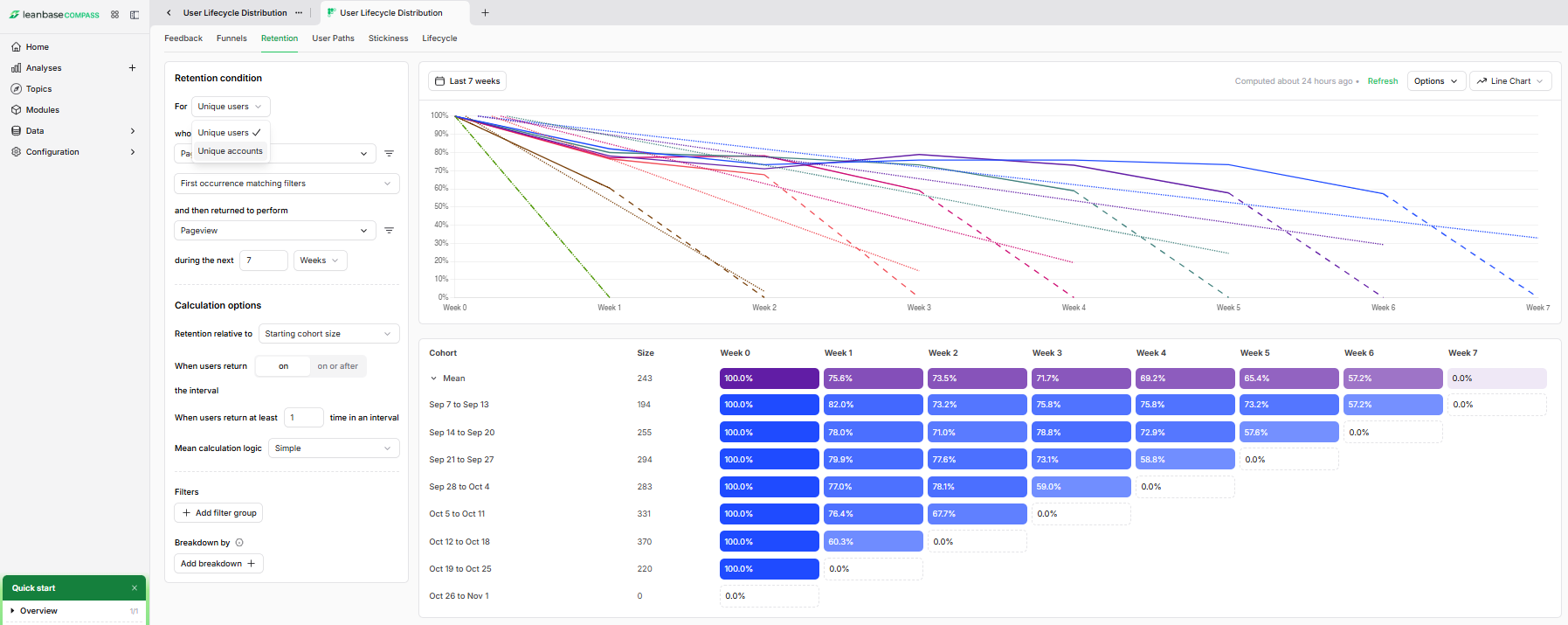1568x625 pixels.
Task: Click the Refresh link
Action: pyautogui.click(x=1382, y=81)
